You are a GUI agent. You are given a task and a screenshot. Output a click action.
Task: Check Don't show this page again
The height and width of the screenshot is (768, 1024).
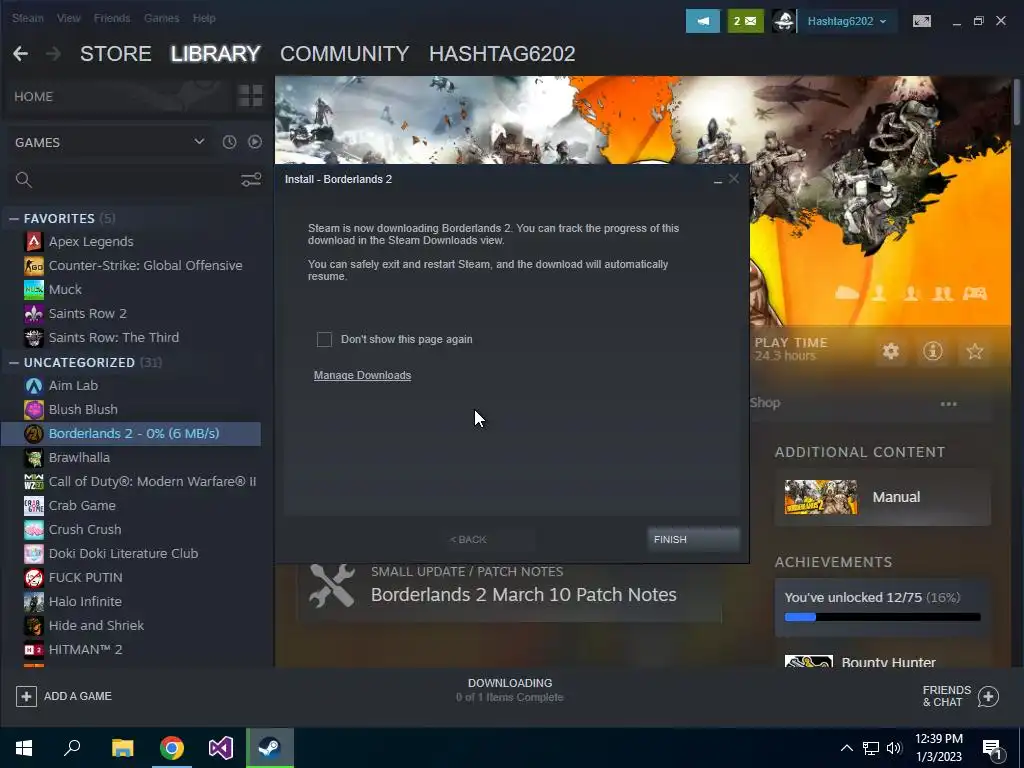(x=324, y=340)
